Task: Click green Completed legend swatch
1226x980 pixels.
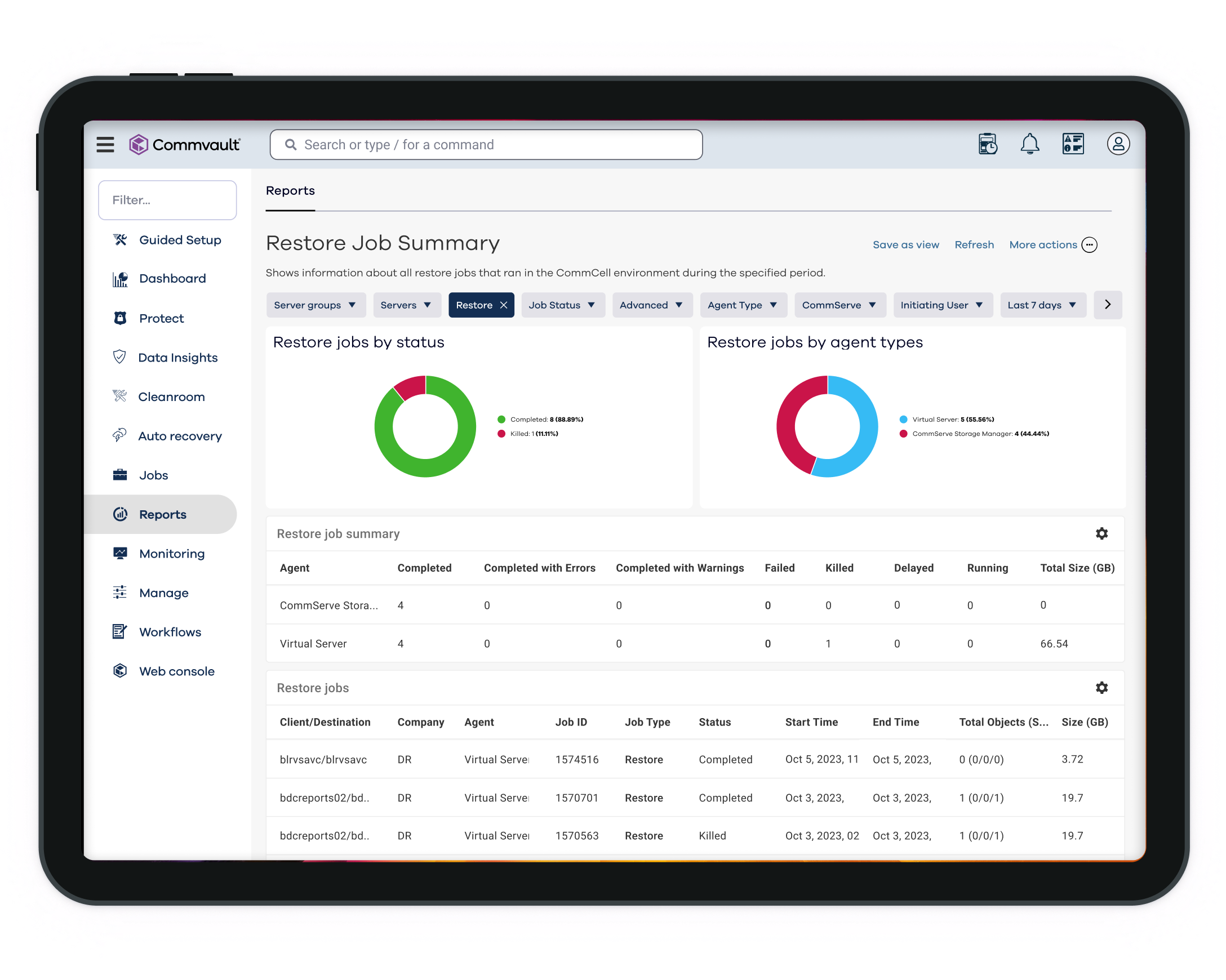Action: [501, 420]
